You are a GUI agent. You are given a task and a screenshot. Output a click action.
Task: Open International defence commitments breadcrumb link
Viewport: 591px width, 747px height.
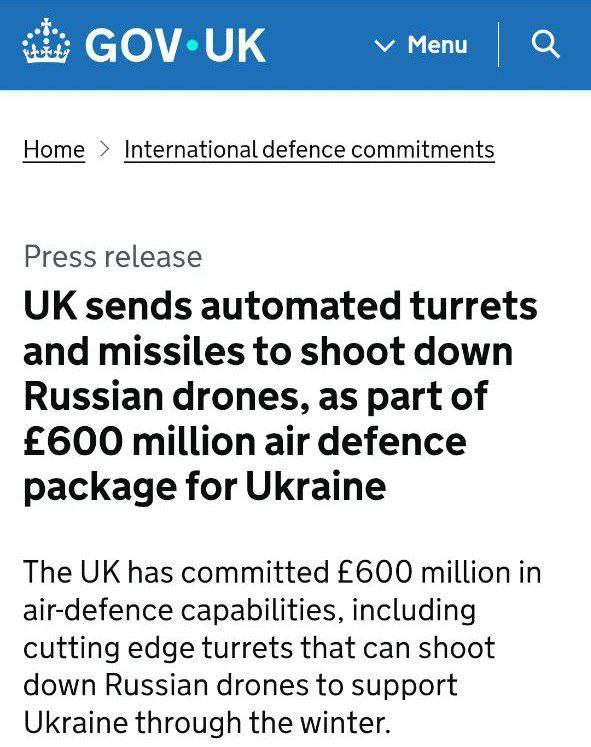coord(309,150)
